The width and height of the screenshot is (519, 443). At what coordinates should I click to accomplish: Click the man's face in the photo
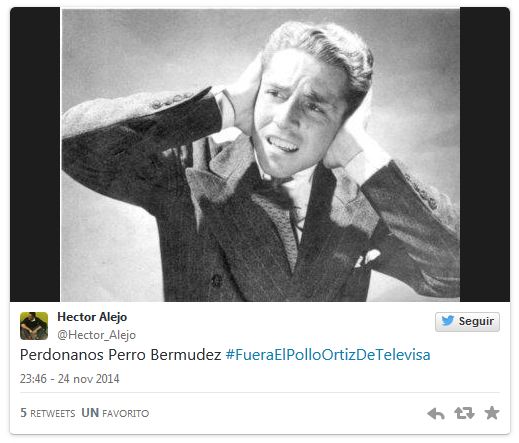point(297,113)
